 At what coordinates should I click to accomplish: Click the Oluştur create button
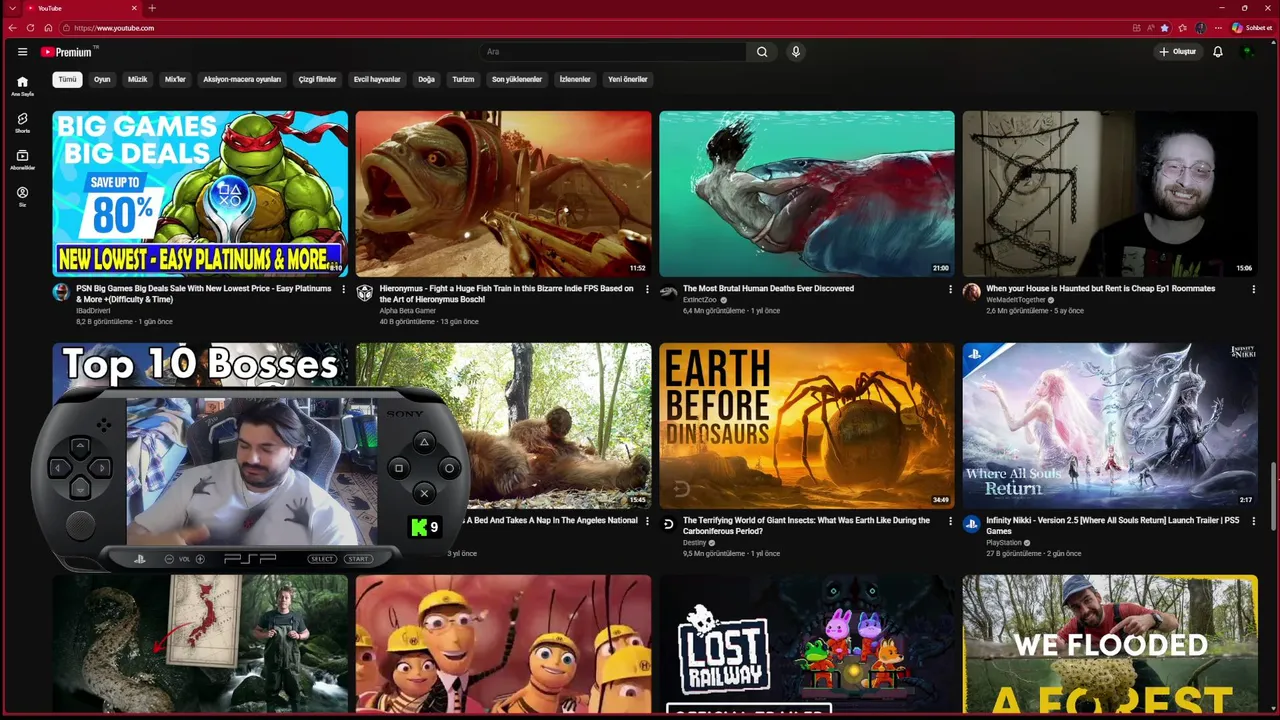coord(1178,52)
